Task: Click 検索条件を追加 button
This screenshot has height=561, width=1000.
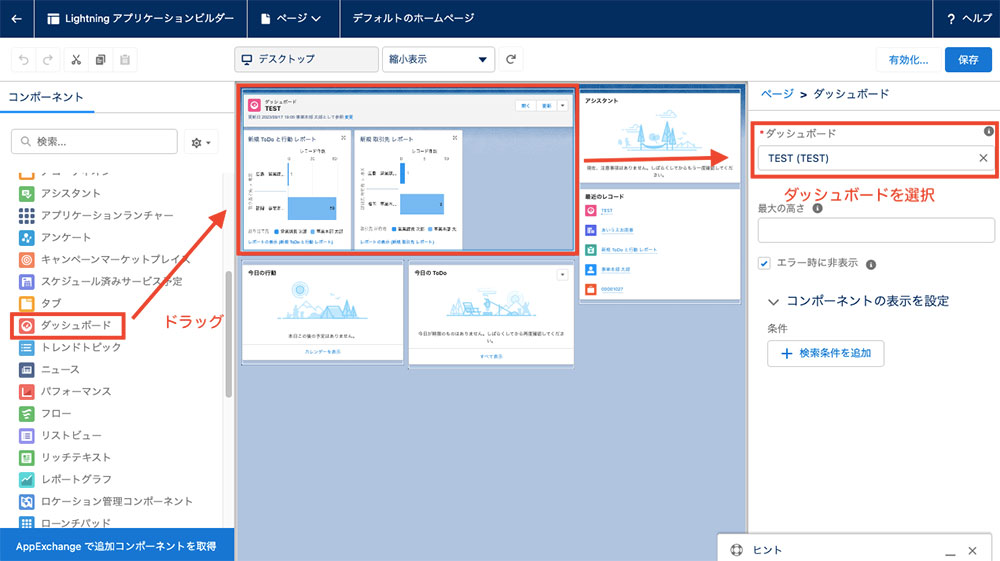Action: (x=825, y=353)
